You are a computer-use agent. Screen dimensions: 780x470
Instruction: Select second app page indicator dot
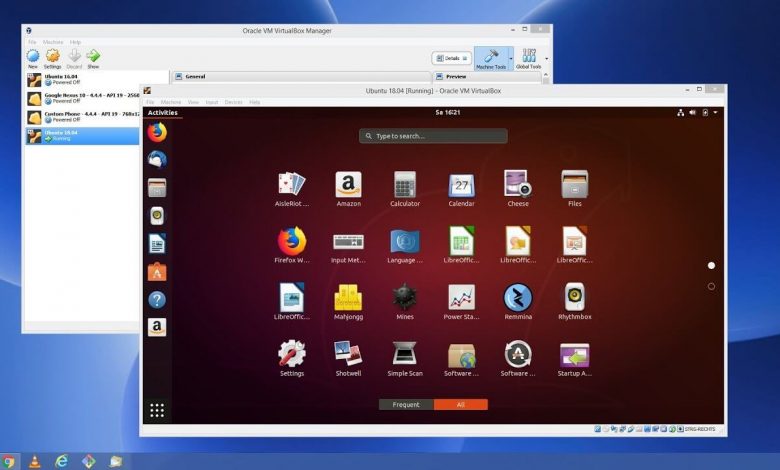tap(711, 286)
